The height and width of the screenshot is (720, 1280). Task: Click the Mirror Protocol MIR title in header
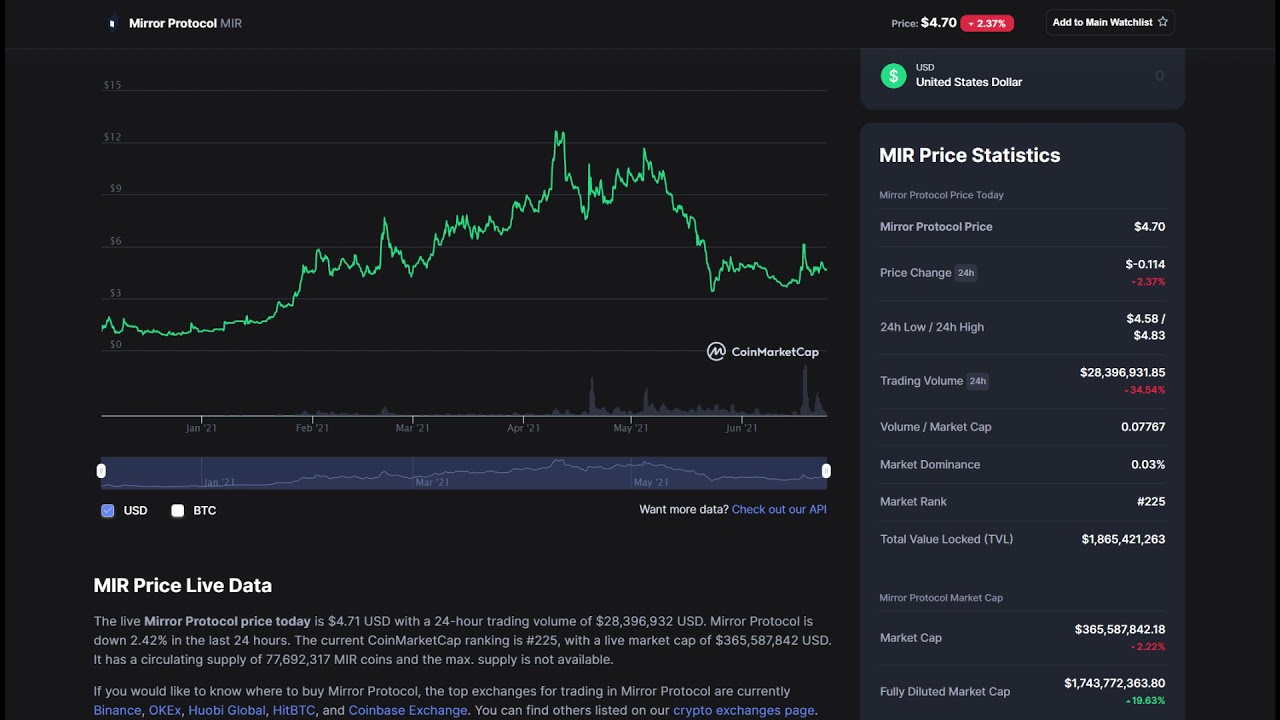point(185,23)
